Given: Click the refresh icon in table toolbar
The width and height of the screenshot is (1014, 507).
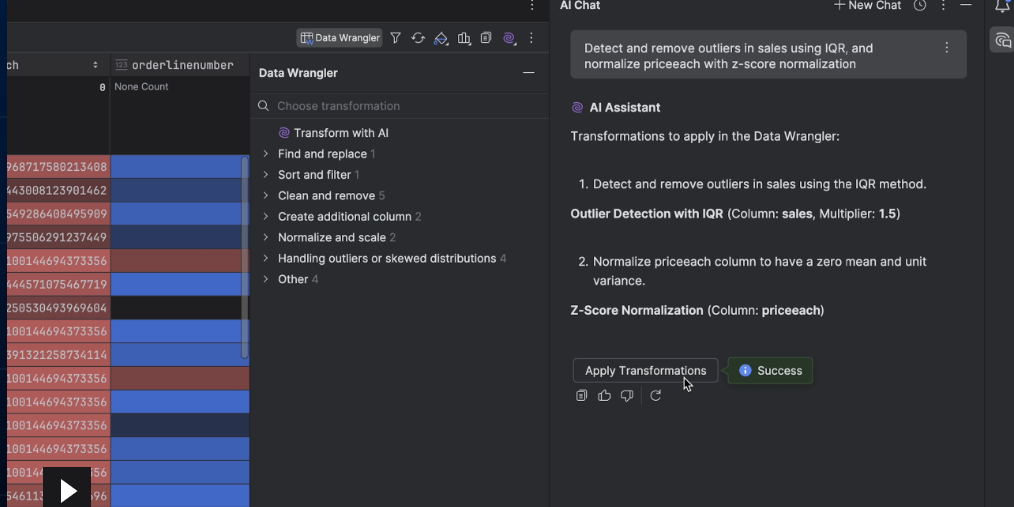Looking at the screenshot, I should [418, 38].
